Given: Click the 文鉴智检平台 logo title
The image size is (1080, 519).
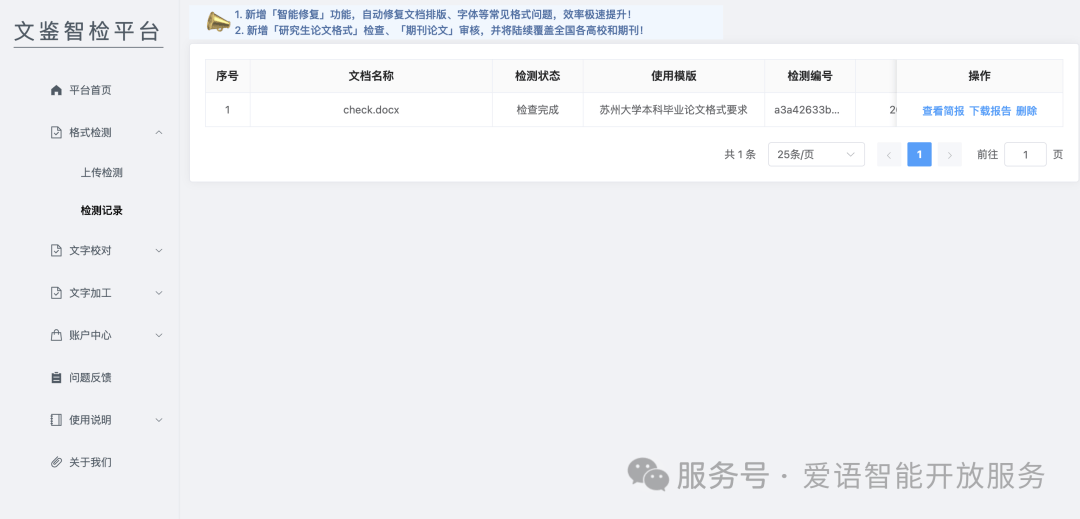Looking at the screenshot, I should (87, 32).
